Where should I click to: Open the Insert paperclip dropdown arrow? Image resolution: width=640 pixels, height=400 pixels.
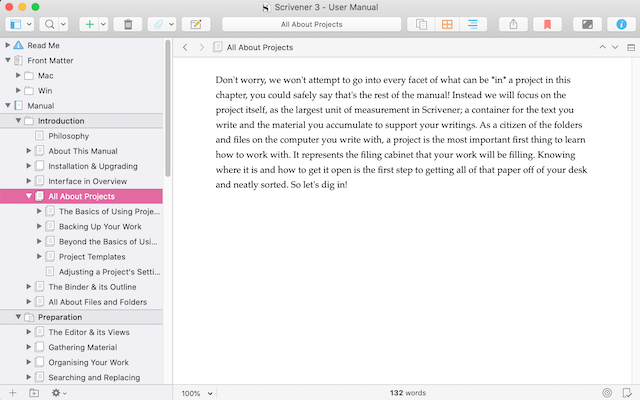(171, 24)
